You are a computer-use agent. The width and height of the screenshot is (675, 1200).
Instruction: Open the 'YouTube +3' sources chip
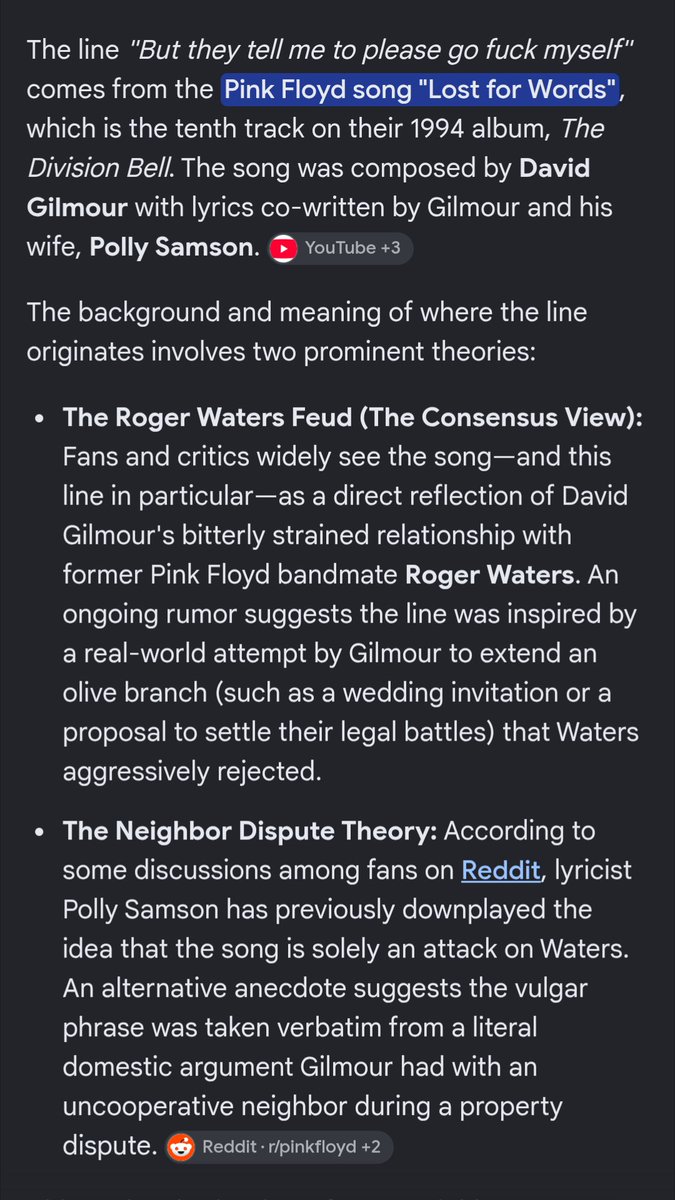[x=341, y=247]
